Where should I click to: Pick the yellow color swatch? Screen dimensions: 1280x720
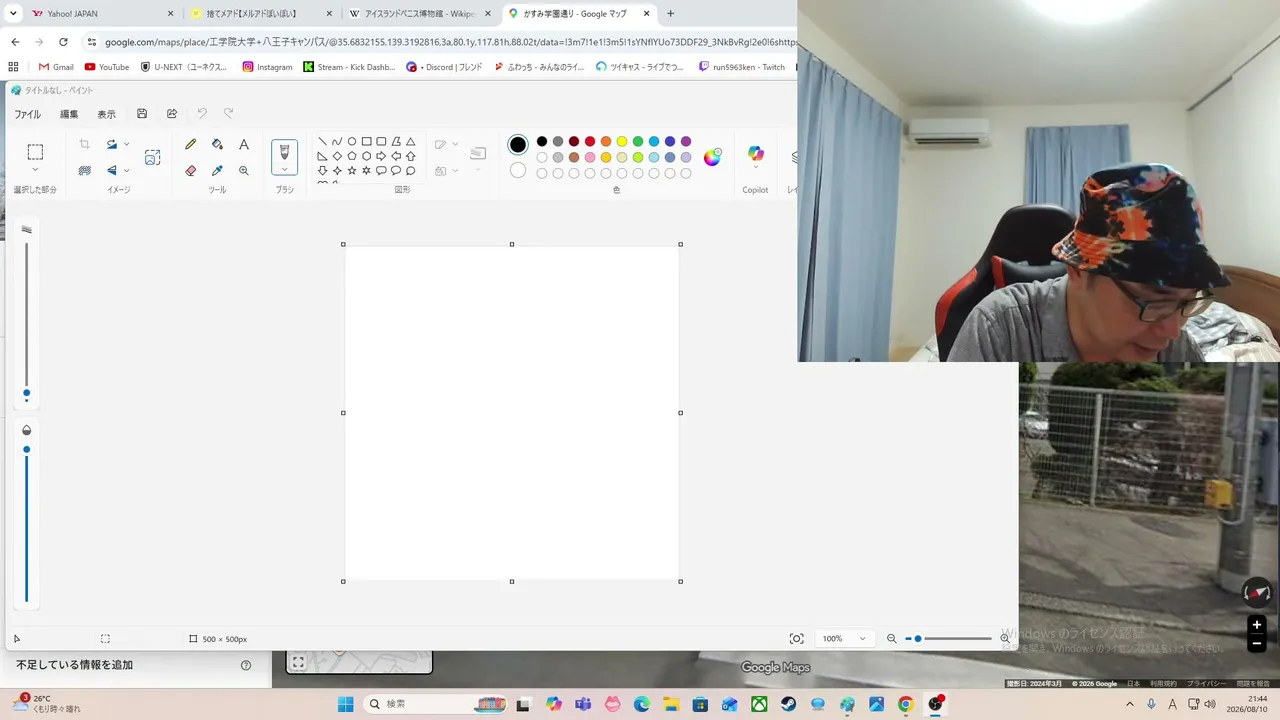point(622,142)
